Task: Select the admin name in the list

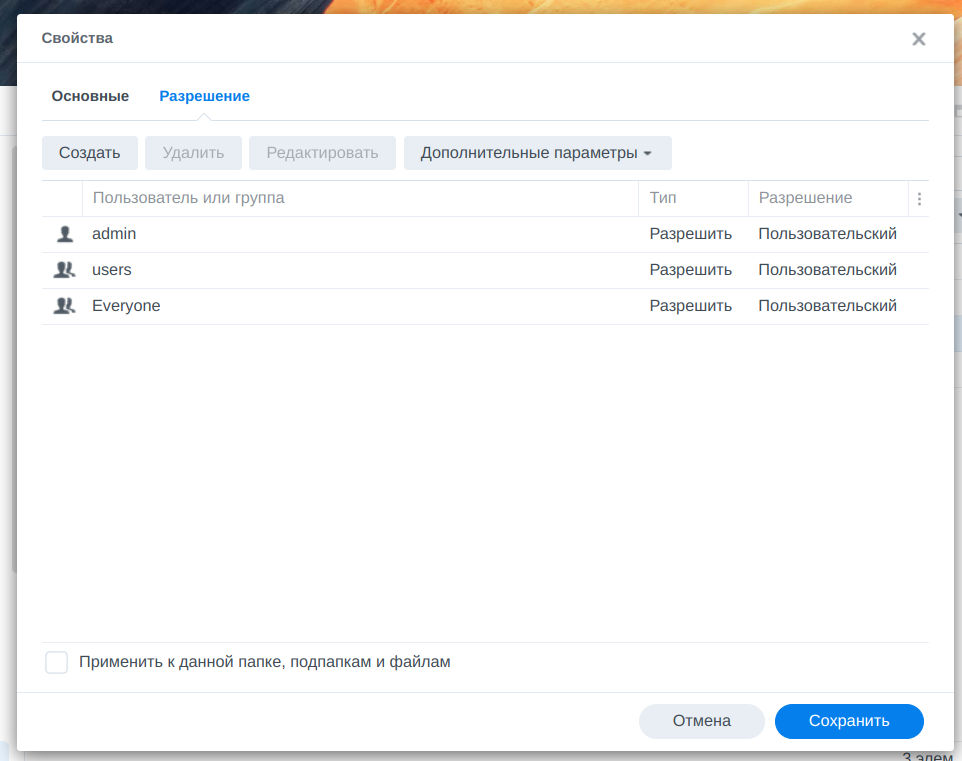Action: coord(114,234)
